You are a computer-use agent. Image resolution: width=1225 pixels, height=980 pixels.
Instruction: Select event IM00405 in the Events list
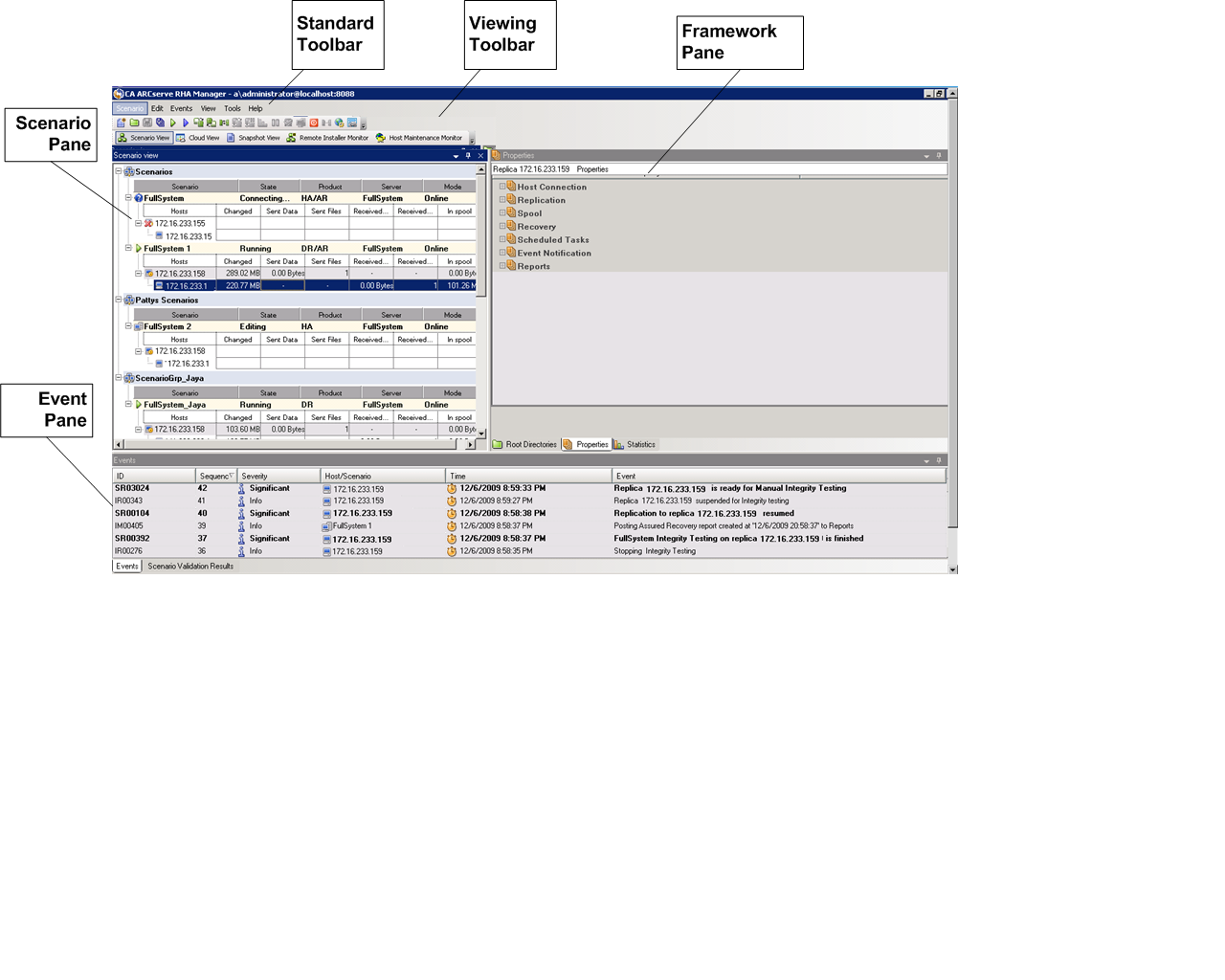[x=529, y=525]
